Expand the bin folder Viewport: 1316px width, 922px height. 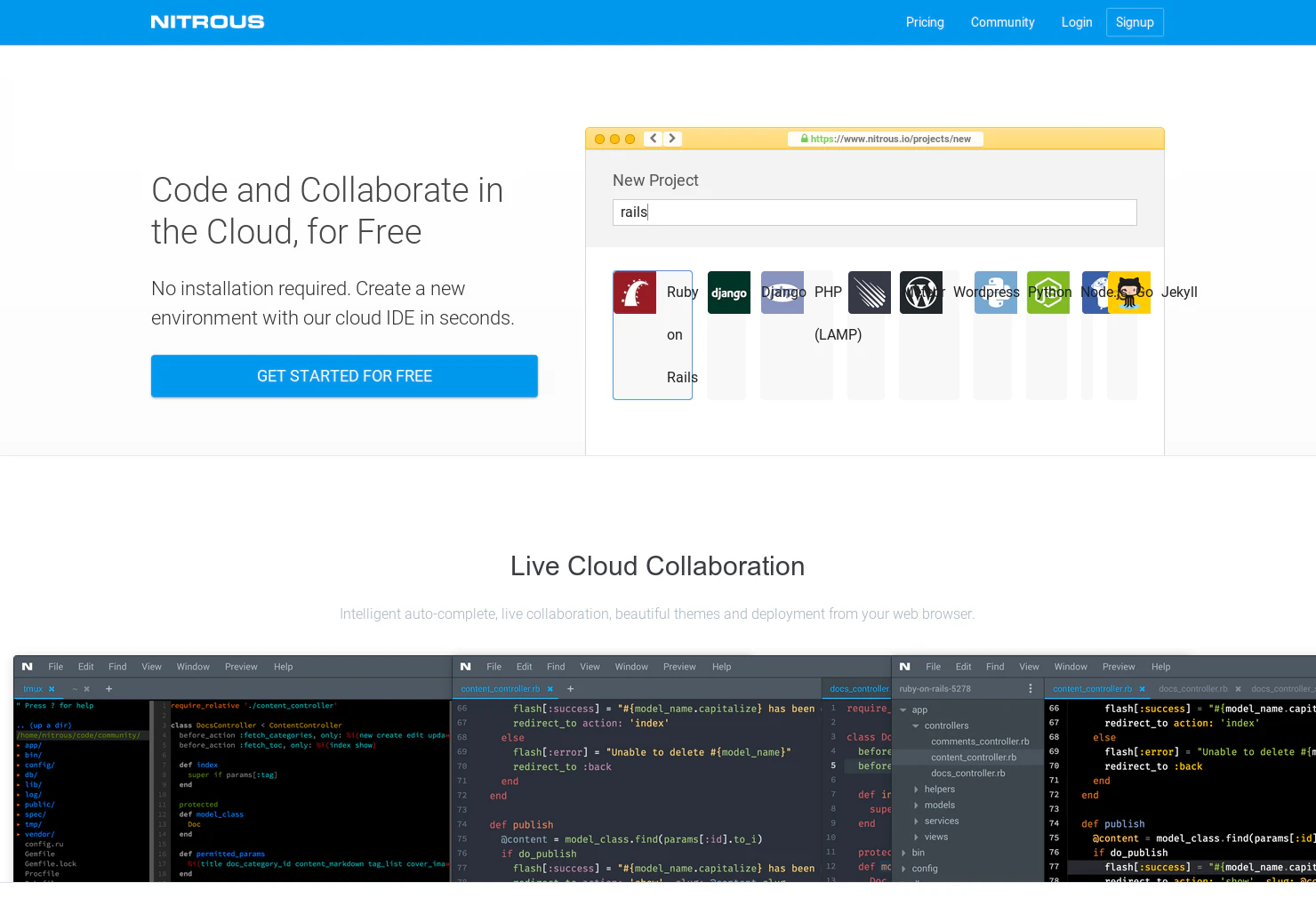click(x=903, y=854)
